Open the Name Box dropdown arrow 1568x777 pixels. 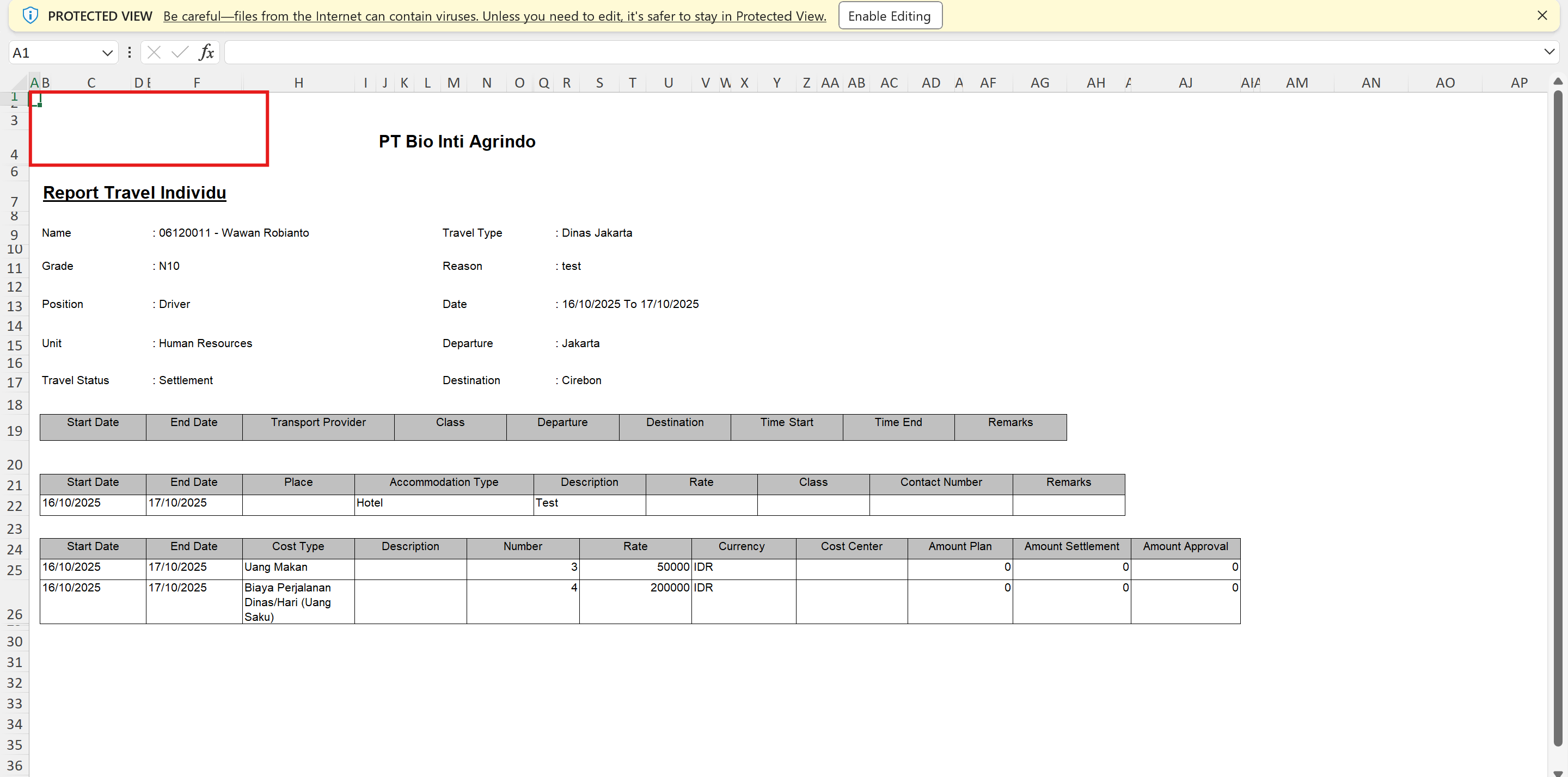[x=107, y=53]
